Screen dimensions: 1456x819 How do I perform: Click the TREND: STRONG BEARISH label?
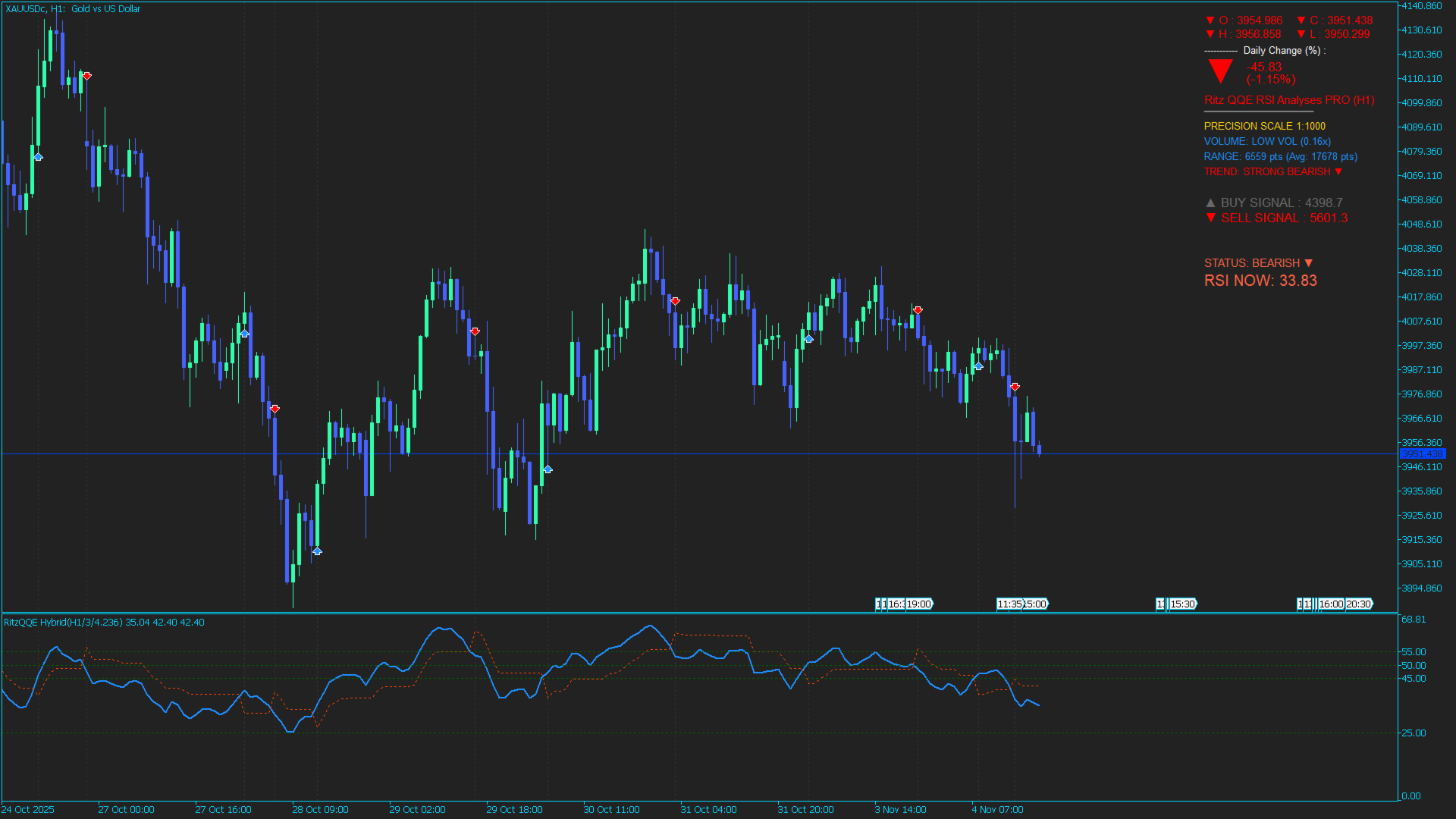click(1272, 172)
